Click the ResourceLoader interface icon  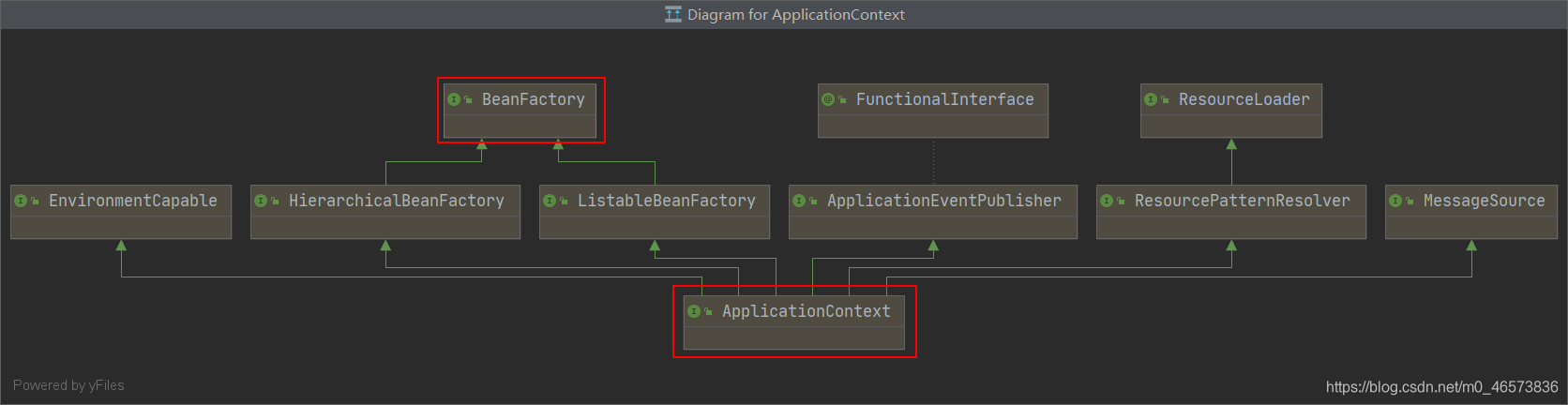1151,99
